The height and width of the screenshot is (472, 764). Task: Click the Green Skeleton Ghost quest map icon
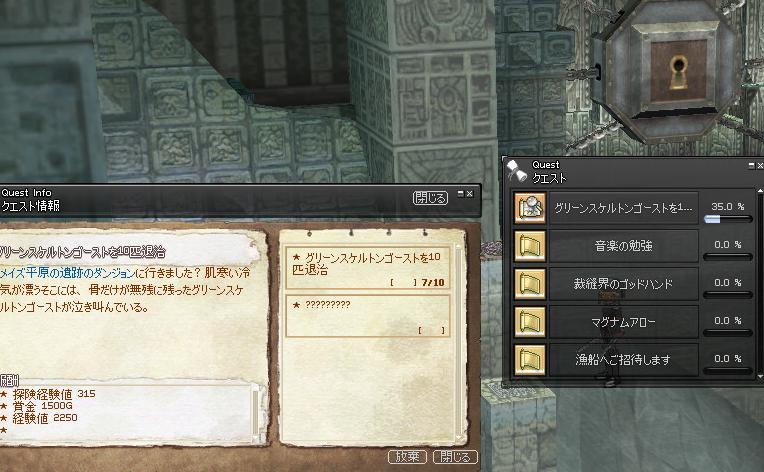(x=530, y=208)
